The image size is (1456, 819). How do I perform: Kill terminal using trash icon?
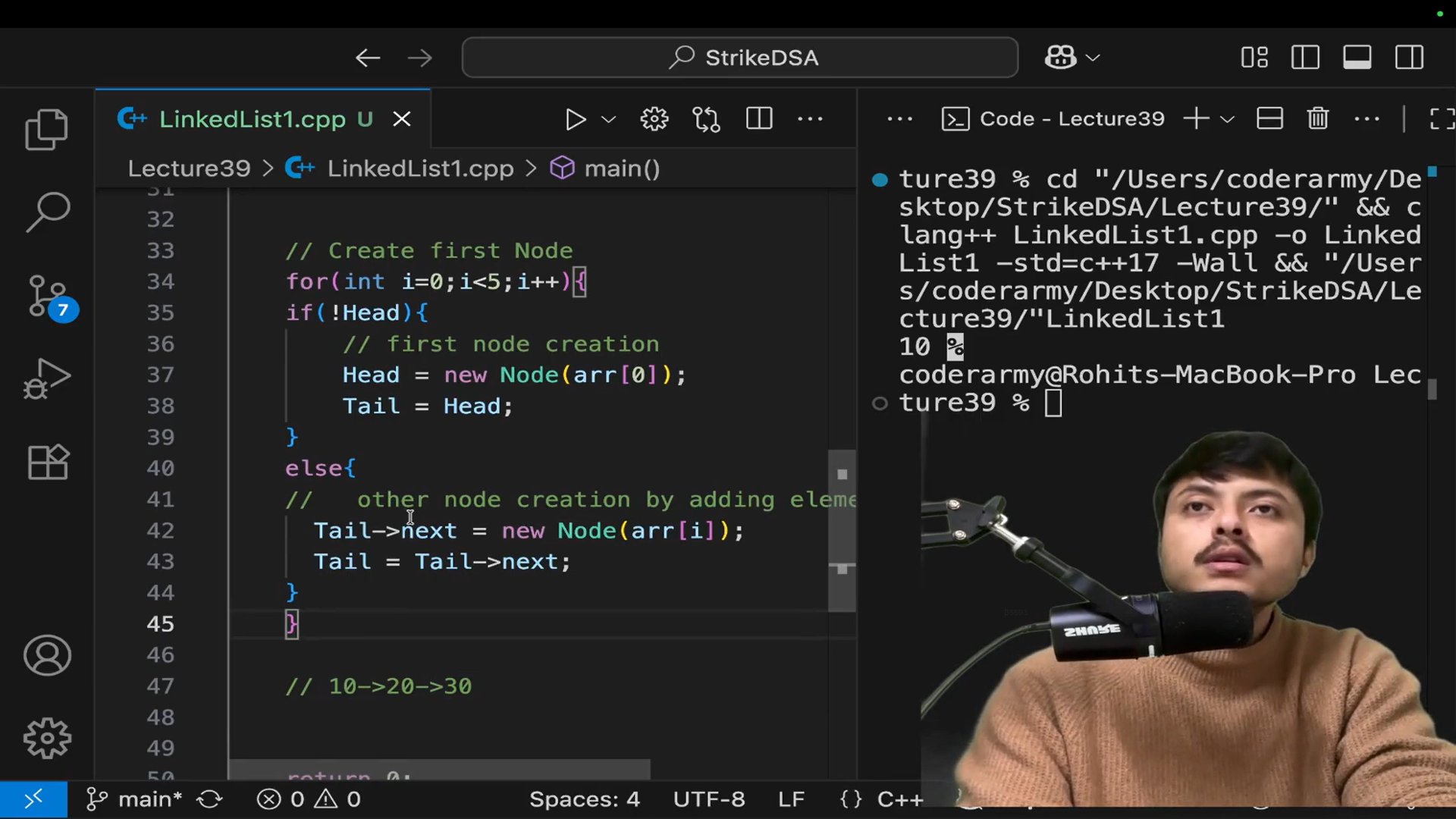[x=1318, y=119]
